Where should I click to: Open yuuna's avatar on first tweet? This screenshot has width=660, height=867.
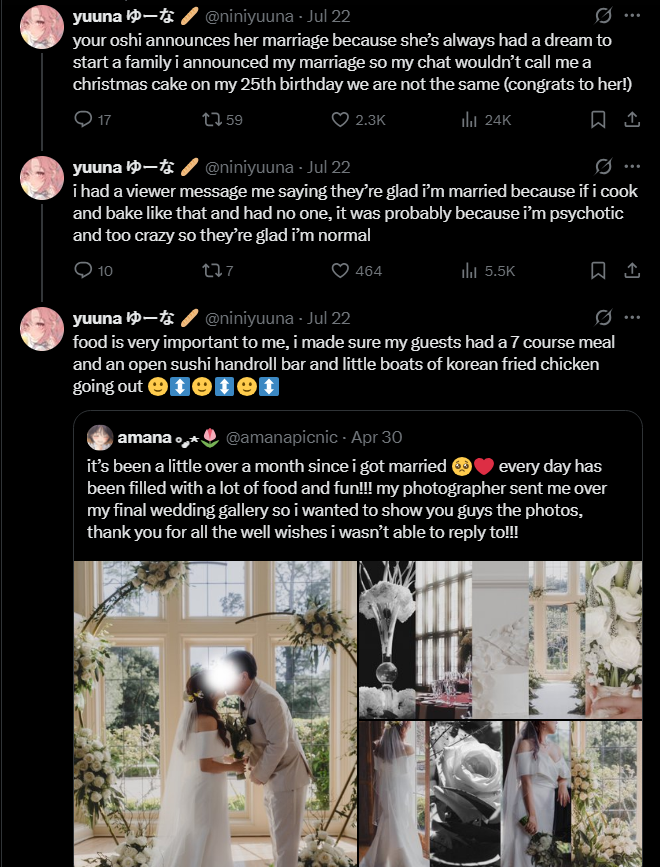(42, 26)
